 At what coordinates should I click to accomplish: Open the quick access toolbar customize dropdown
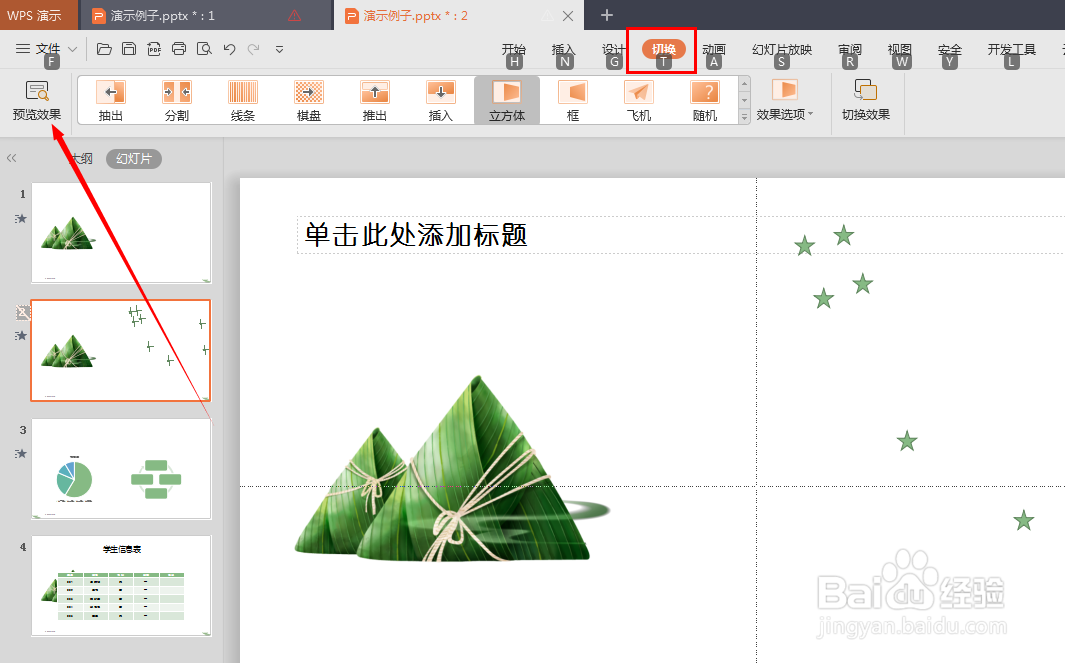[279, 49]
